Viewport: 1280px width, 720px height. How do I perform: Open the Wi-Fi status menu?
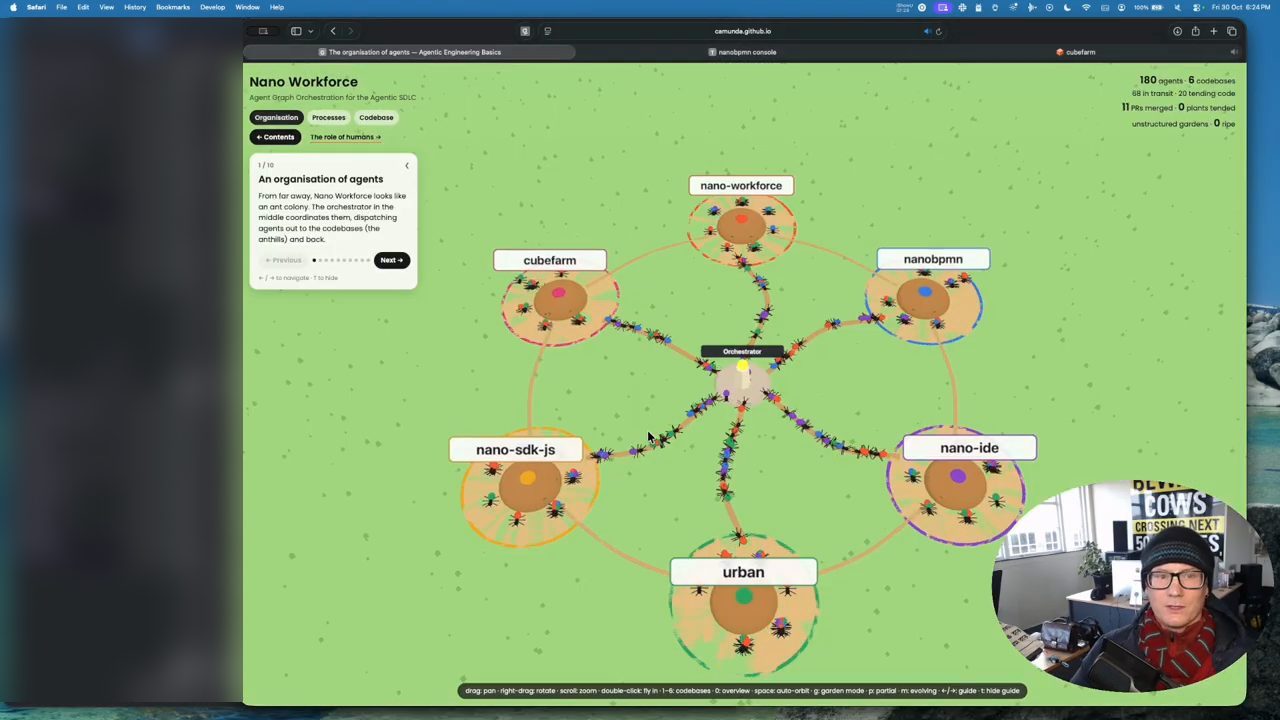(x=1086, y=7)
